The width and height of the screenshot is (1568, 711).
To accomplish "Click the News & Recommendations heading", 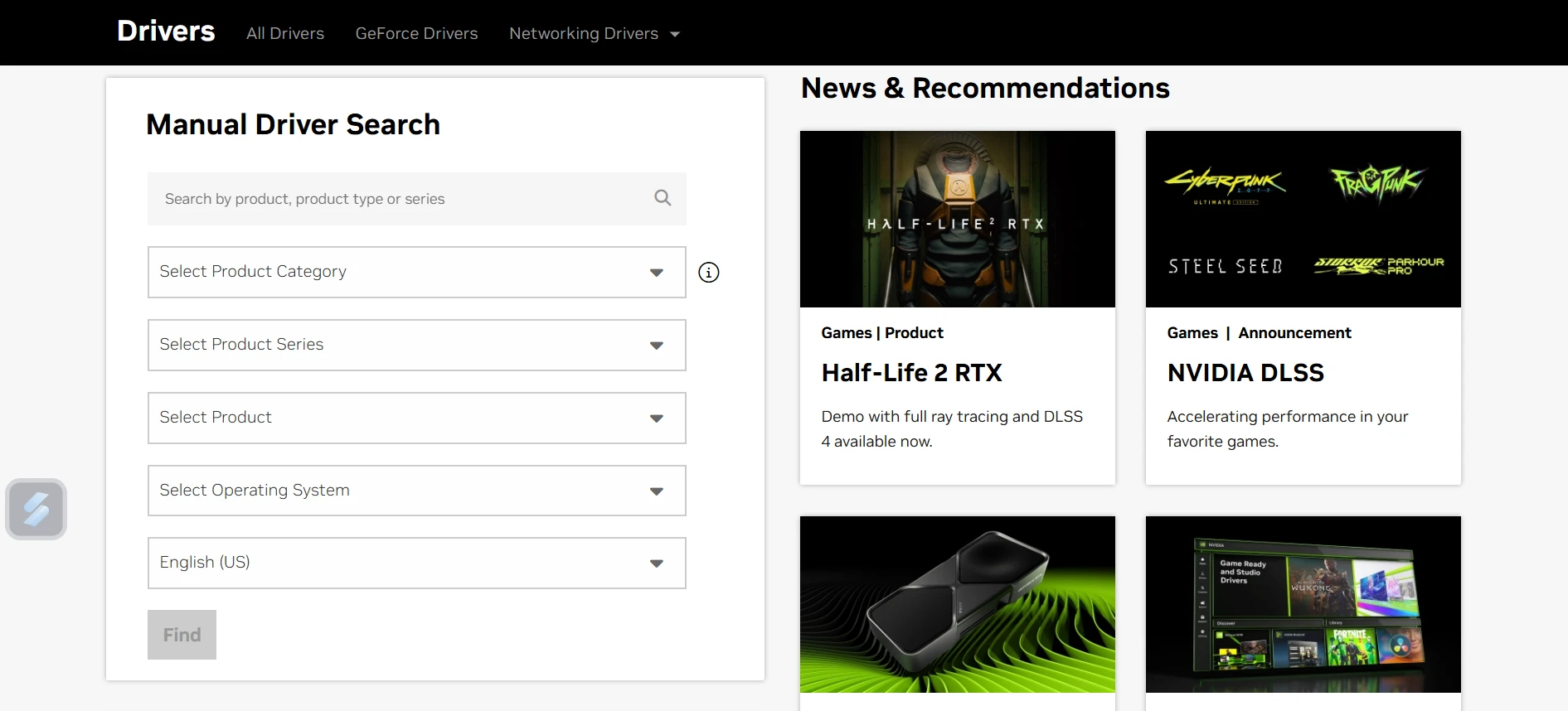I will (985, 88).
